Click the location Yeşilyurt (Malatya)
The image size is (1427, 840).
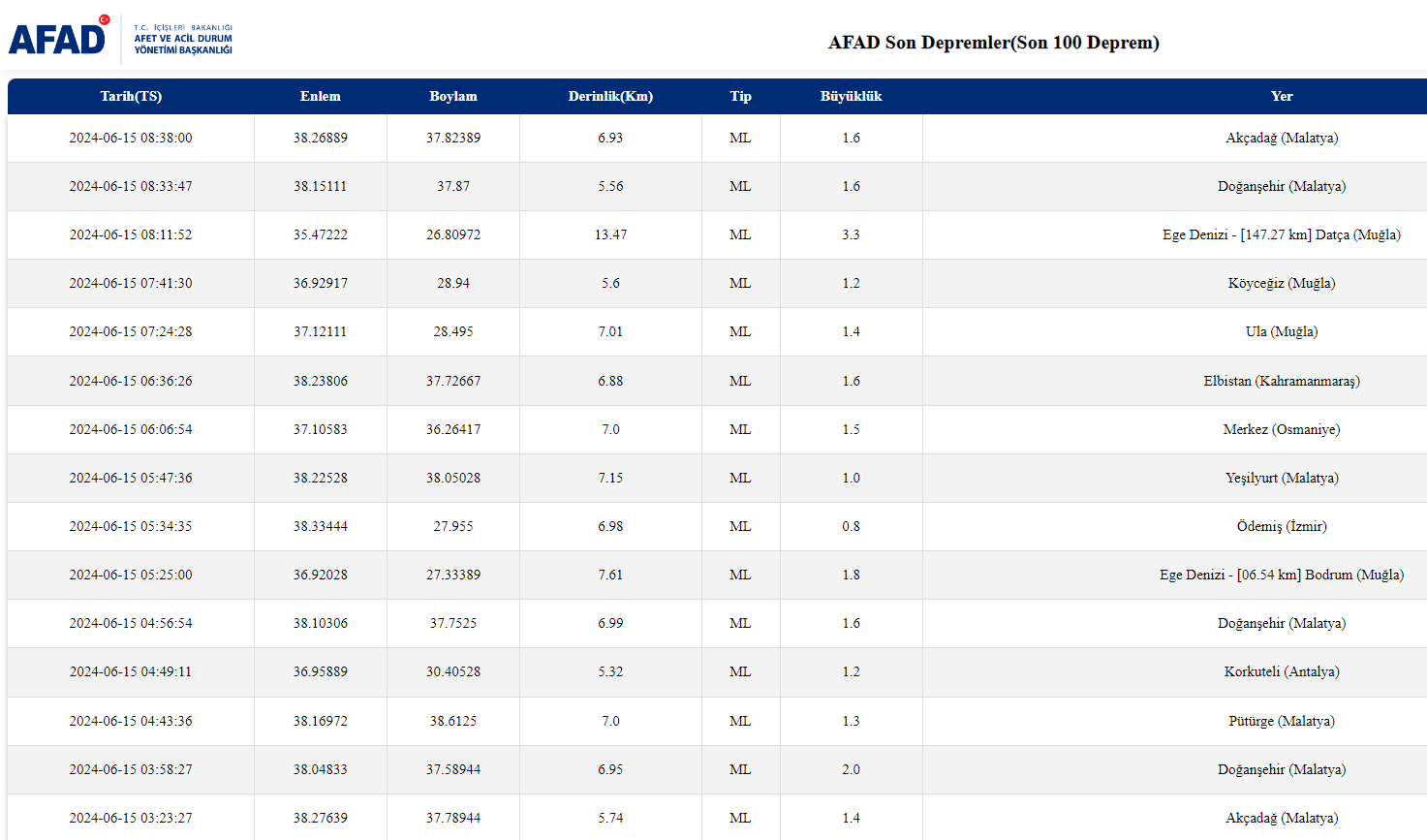1282,478
